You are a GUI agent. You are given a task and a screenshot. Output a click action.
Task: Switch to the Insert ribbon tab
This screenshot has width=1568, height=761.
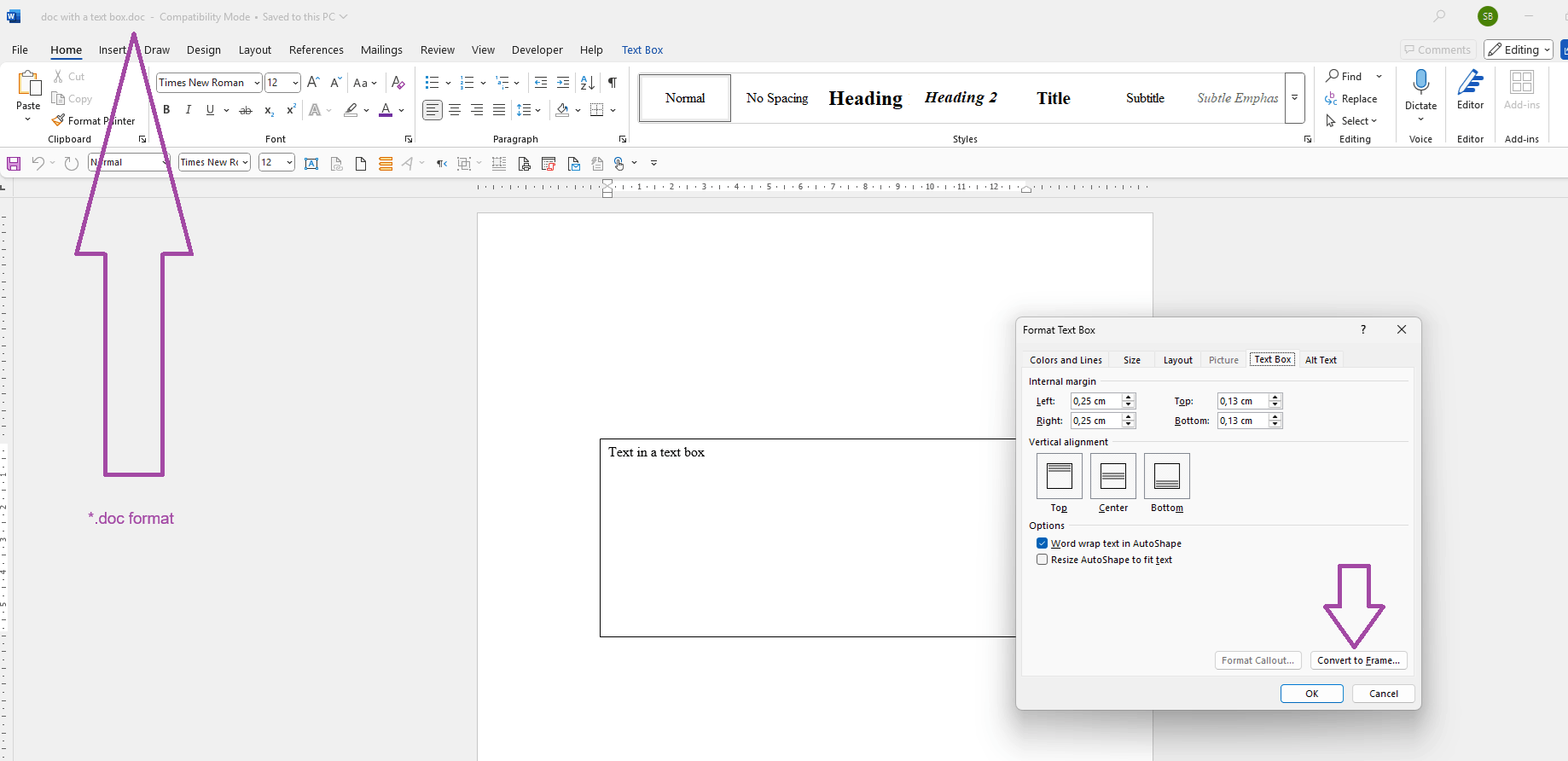(x=112, y=49)
